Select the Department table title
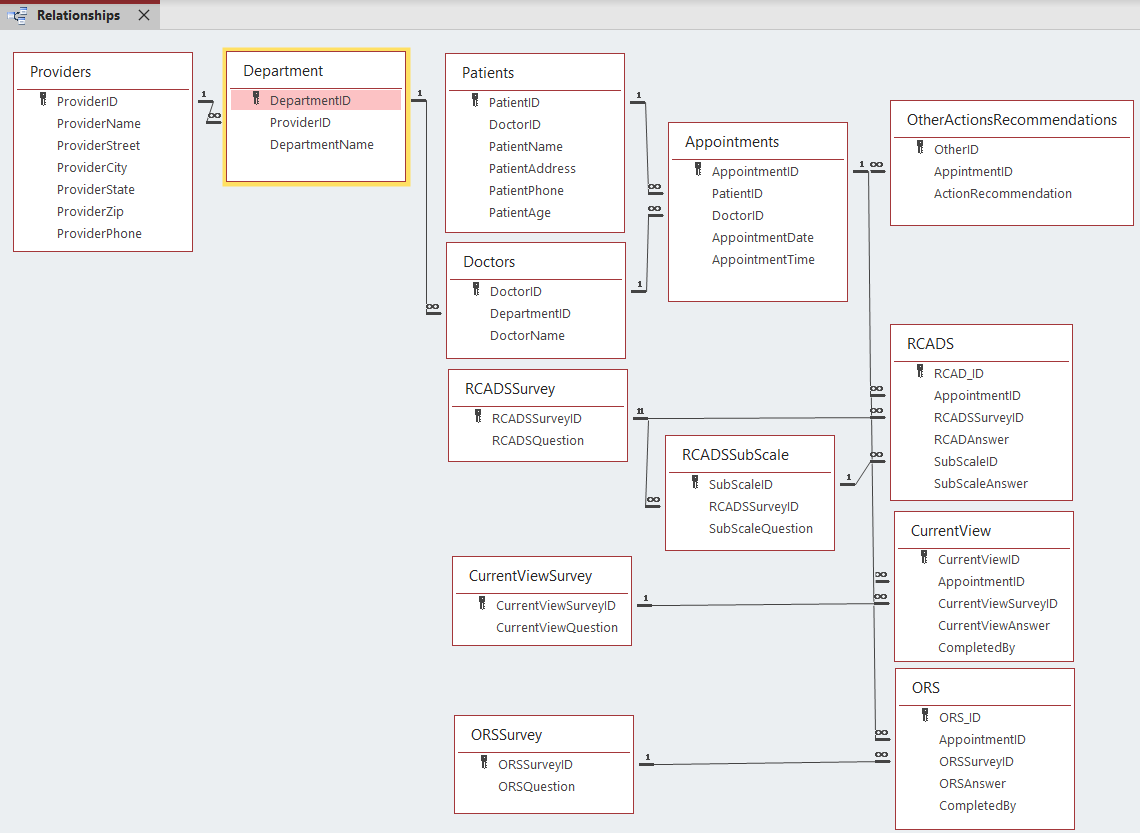This screenshot has width=1140, height=833. [x=283, y=71]
